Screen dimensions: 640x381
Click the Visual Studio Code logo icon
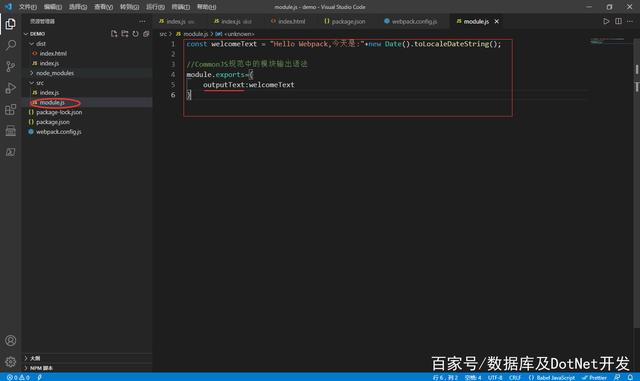[x=8, y=7]
